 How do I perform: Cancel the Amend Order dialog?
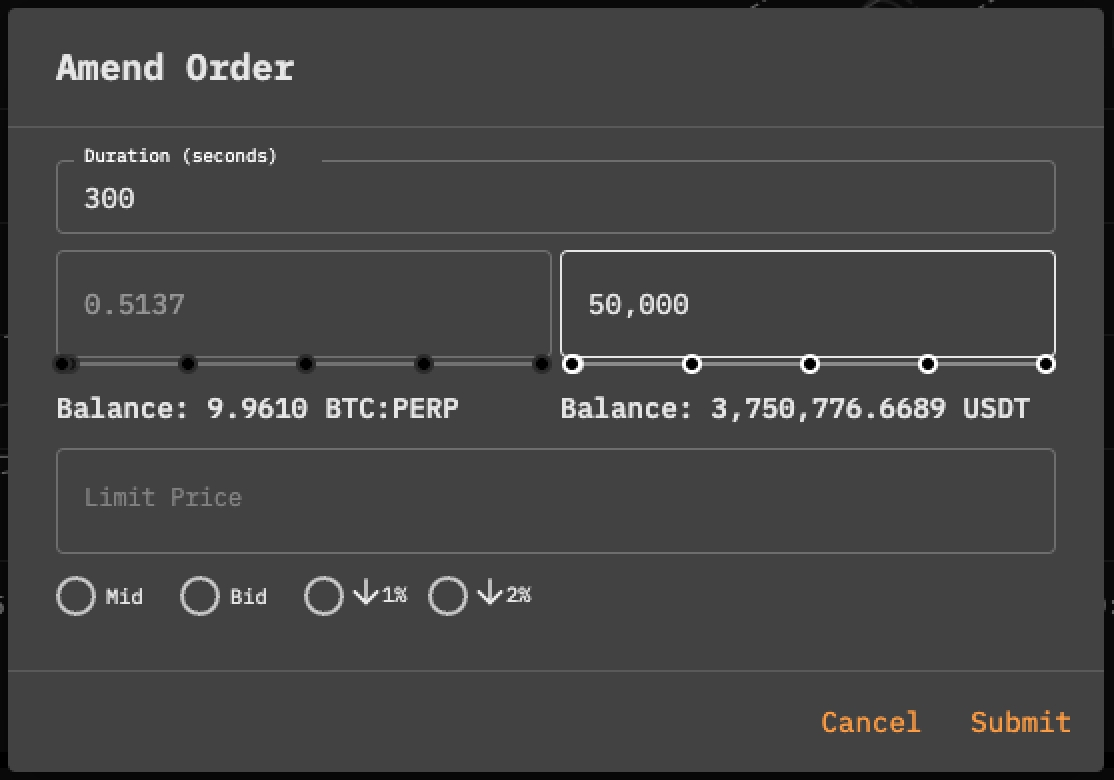[870, 722]
